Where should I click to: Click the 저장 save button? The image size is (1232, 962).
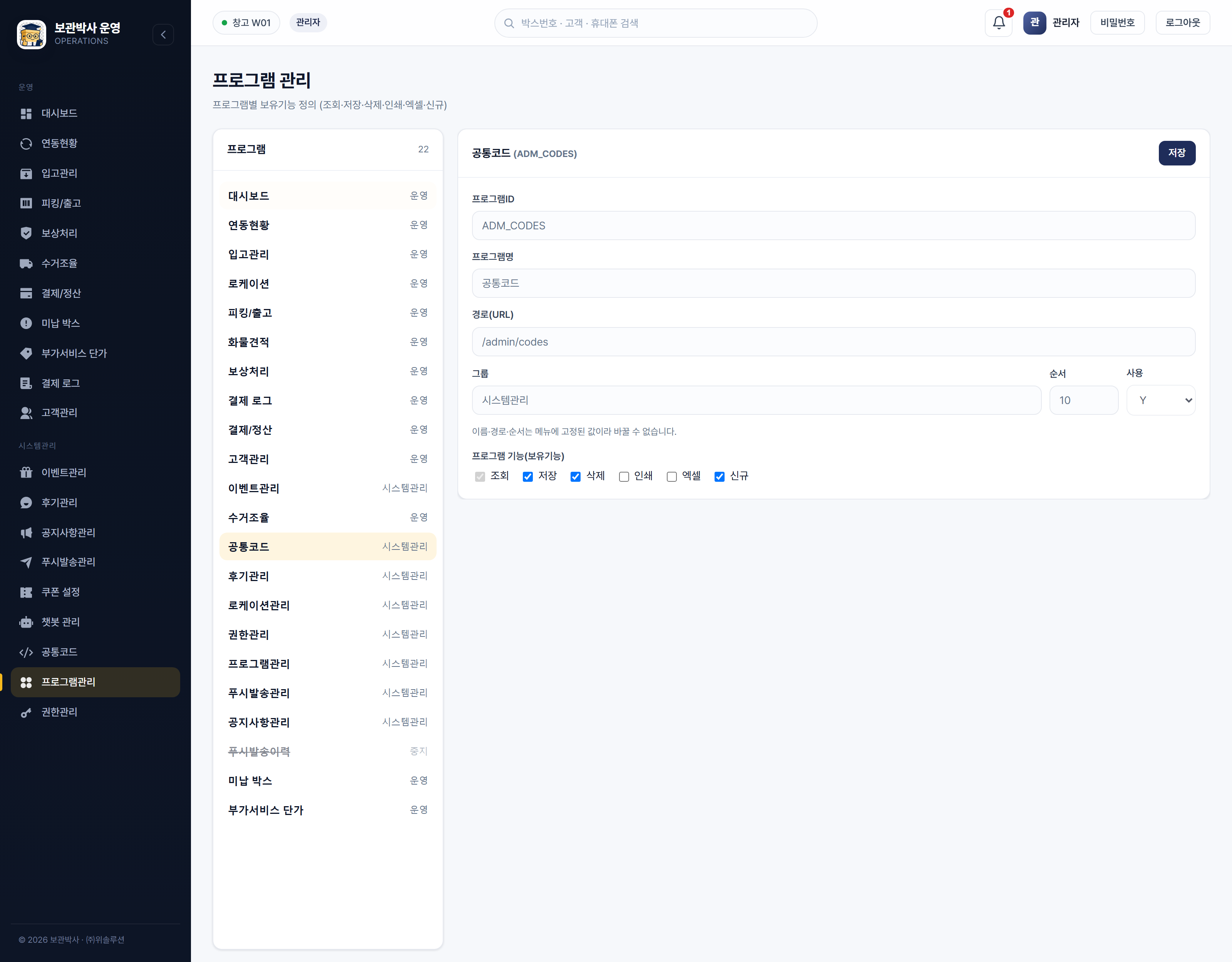point(1177,153)
